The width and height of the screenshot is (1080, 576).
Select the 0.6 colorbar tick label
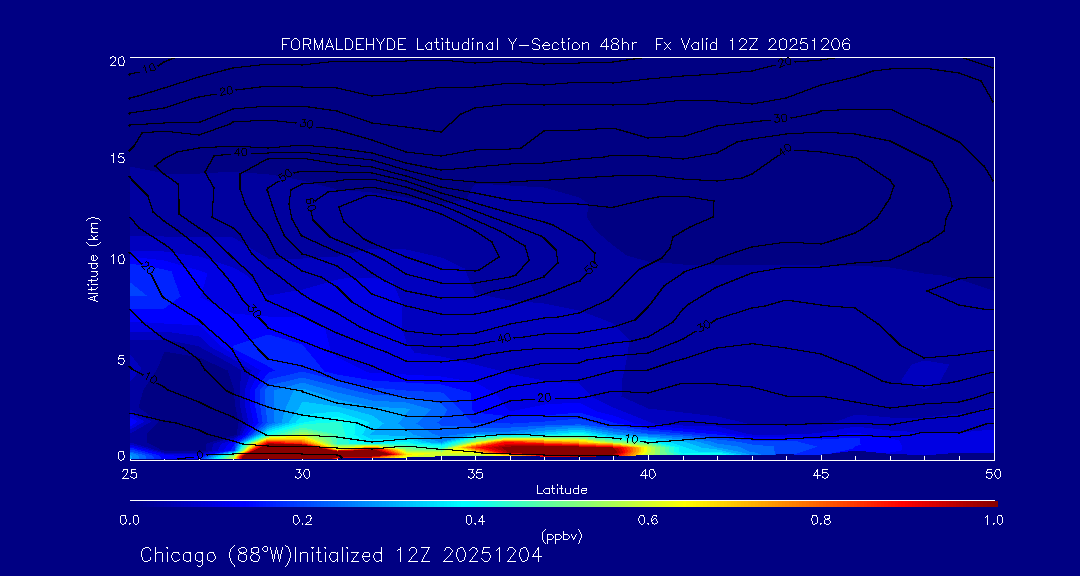(648, 520)
